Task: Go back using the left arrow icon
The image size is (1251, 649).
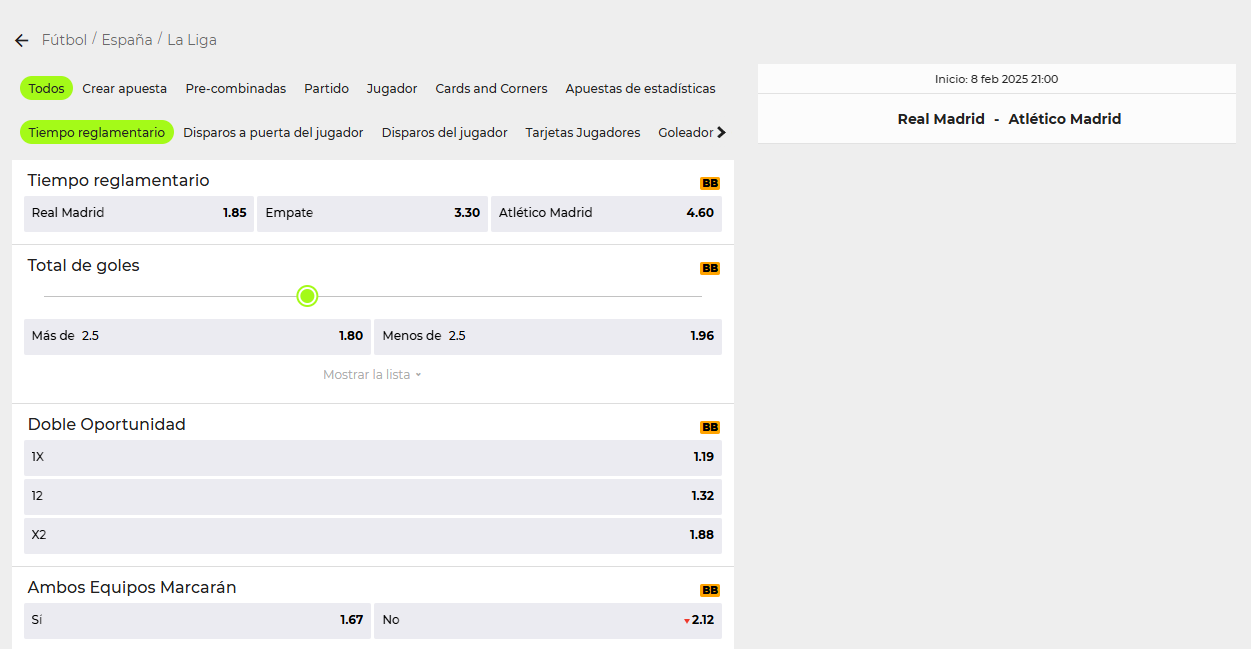Action: click(x=22, y=41)
